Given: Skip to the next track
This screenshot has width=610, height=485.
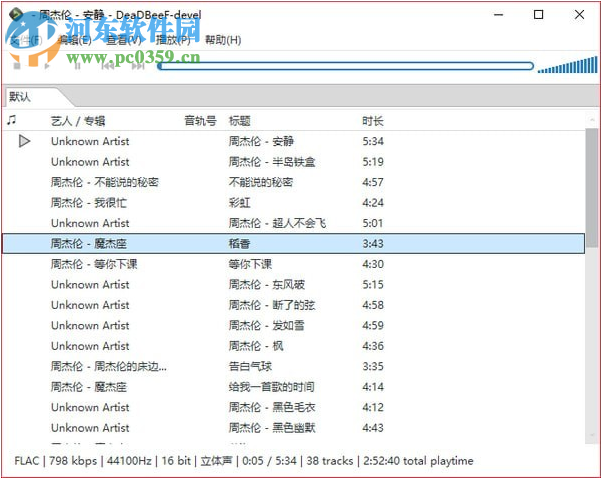Looking at the screenshot, I should click(138, 67).
